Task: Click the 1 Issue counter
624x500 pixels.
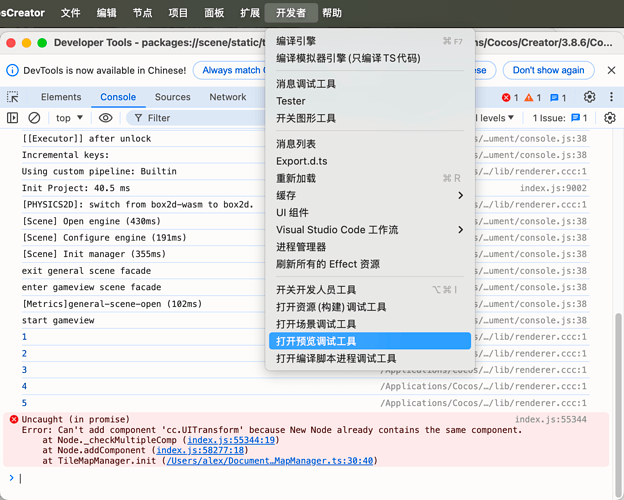Action: tap(560, 118)
